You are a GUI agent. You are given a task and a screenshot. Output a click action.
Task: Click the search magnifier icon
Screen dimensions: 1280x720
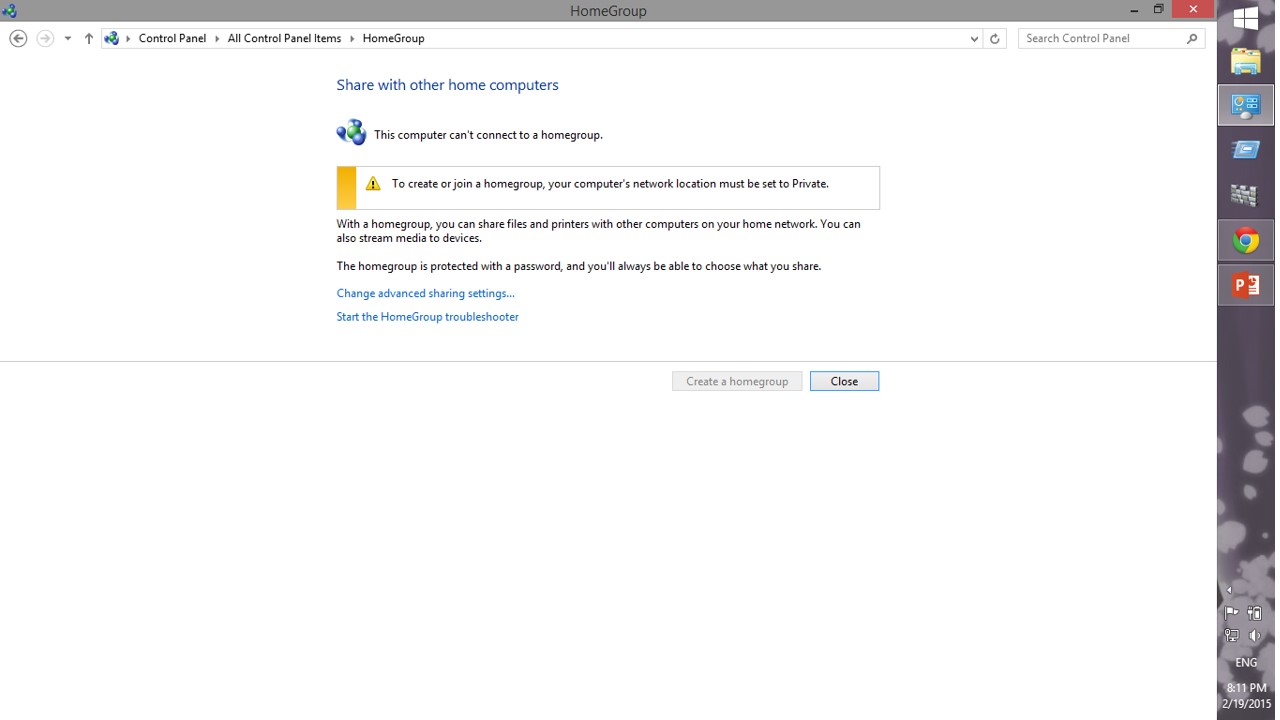tap(1192, 38)
